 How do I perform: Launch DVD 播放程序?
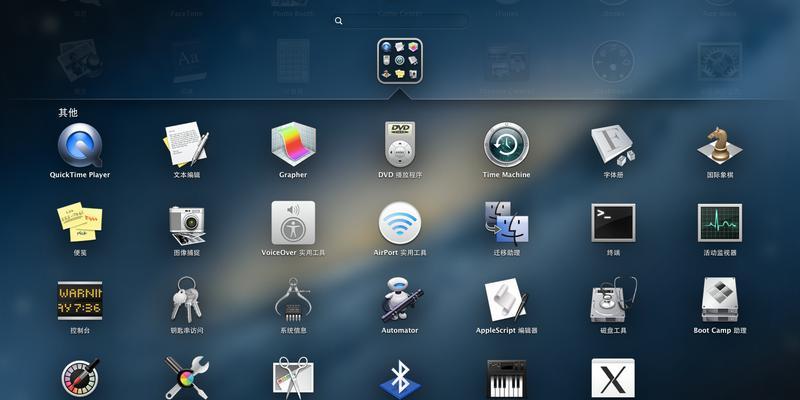(x=400, y=144)
